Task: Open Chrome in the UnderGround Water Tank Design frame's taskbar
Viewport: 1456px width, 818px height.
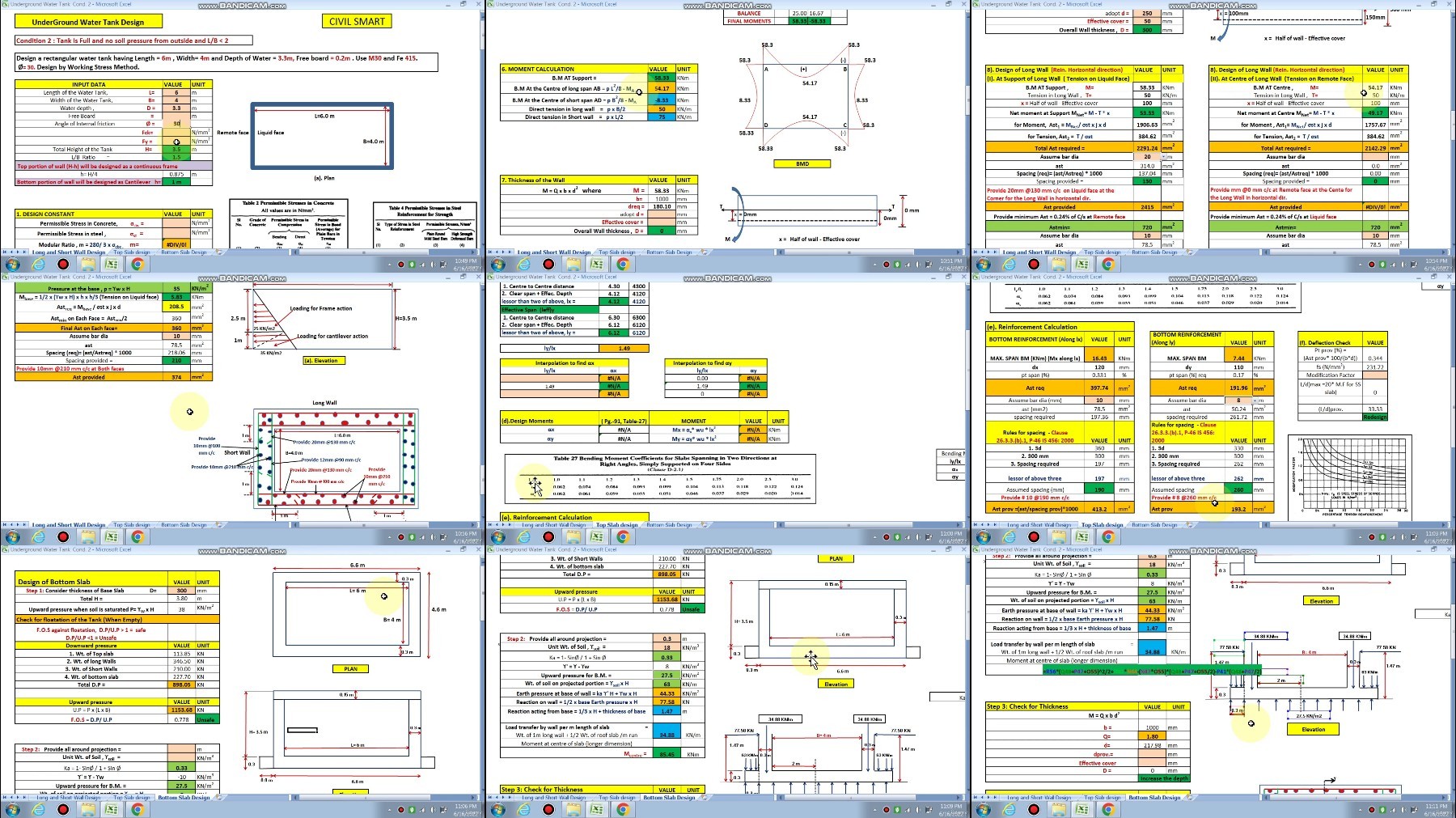Action: pos(138,264)
